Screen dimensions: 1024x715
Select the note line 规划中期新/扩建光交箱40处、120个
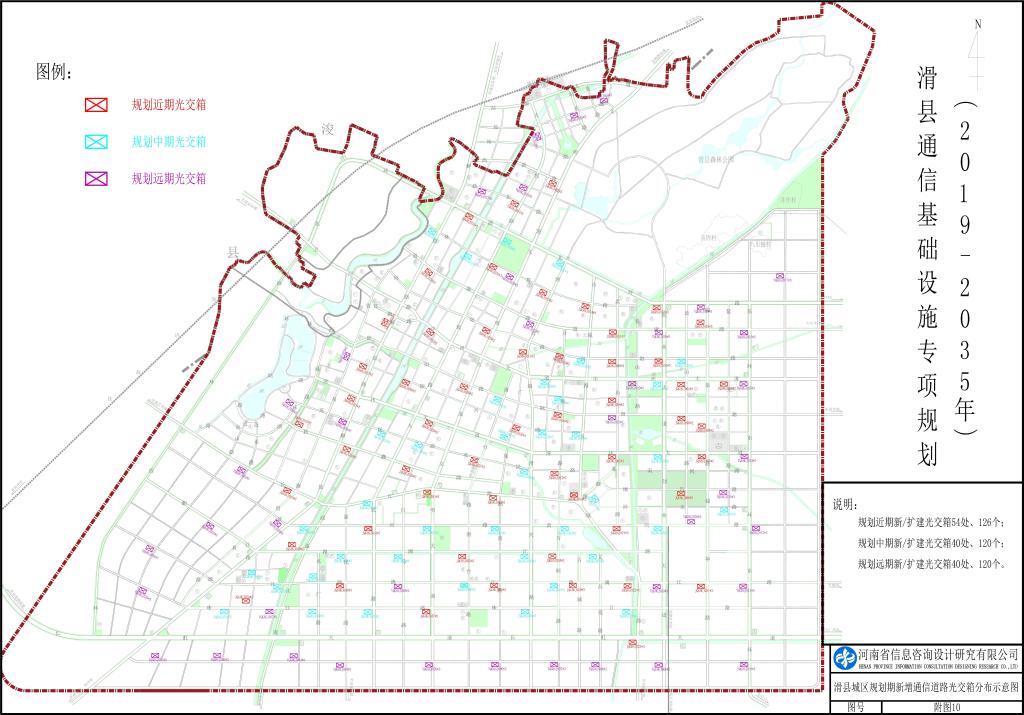(932, 543)
